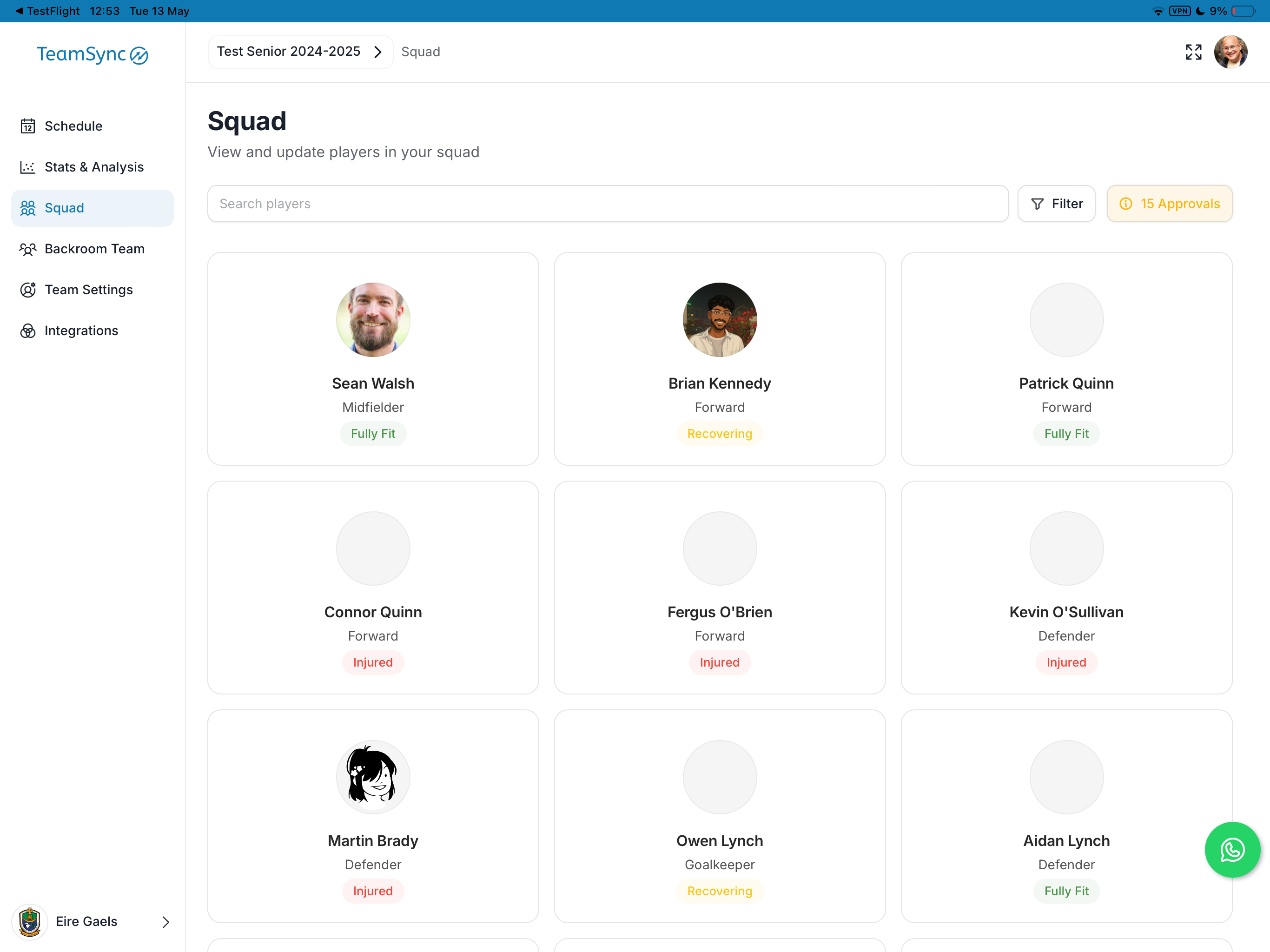1270x952 pixels.
Task: Navigate to Team Settings
Action: tap(93, 290)
